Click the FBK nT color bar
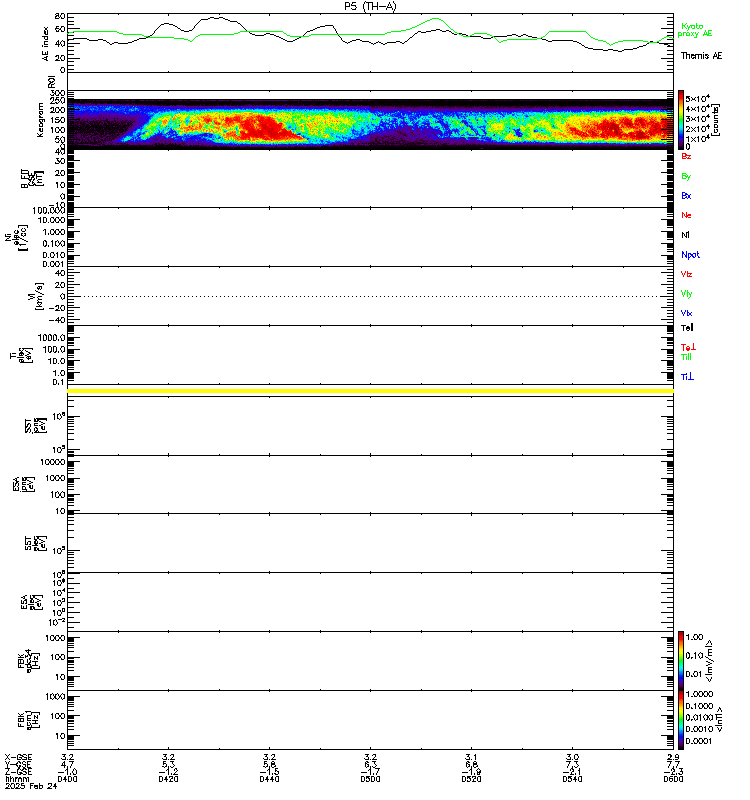This screenshot has width=750, height=800. tap(681, 720)
